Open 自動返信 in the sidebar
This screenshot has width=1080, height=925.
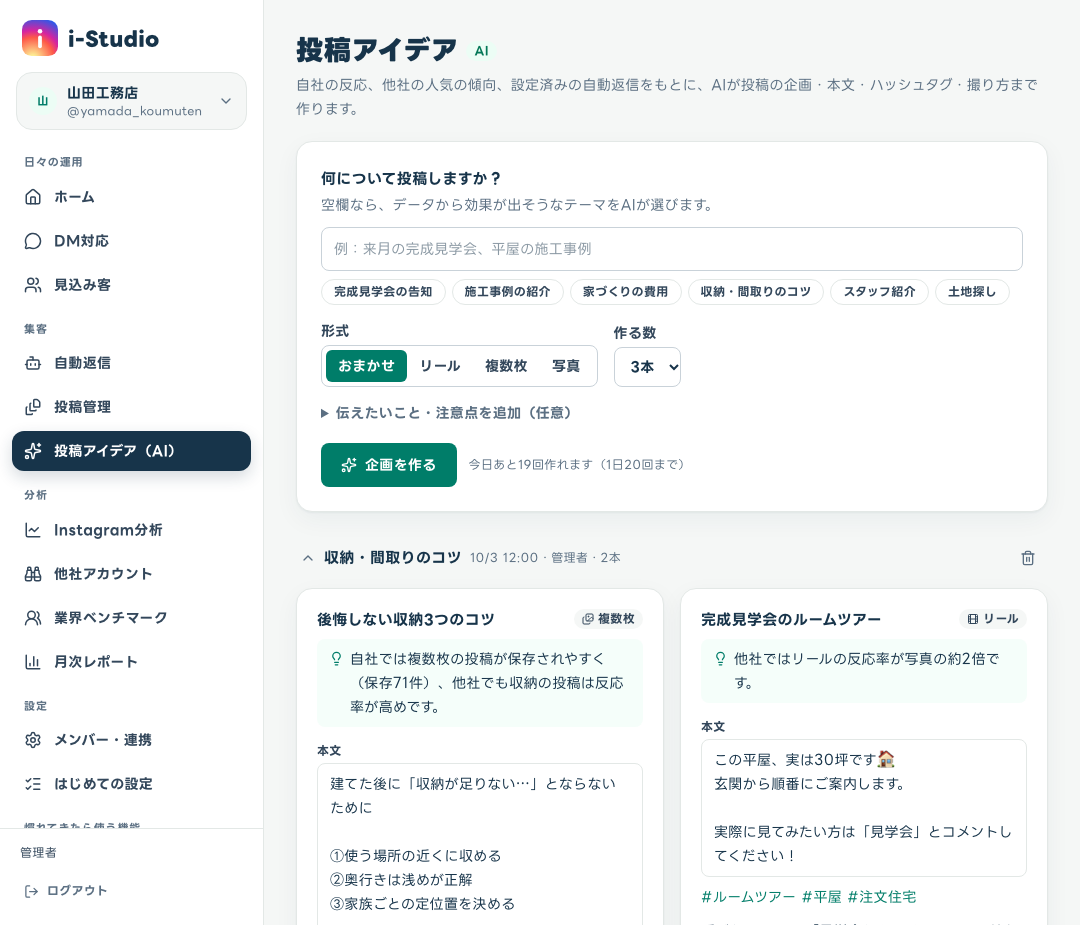click(x=132, y=363)
